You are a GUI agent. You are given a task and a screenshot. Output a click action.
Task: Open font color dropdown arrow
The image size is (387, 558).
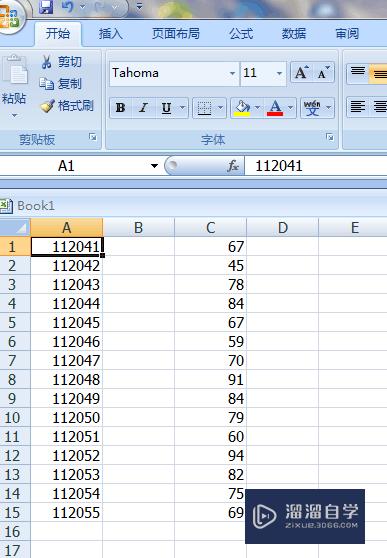[291, 107]
